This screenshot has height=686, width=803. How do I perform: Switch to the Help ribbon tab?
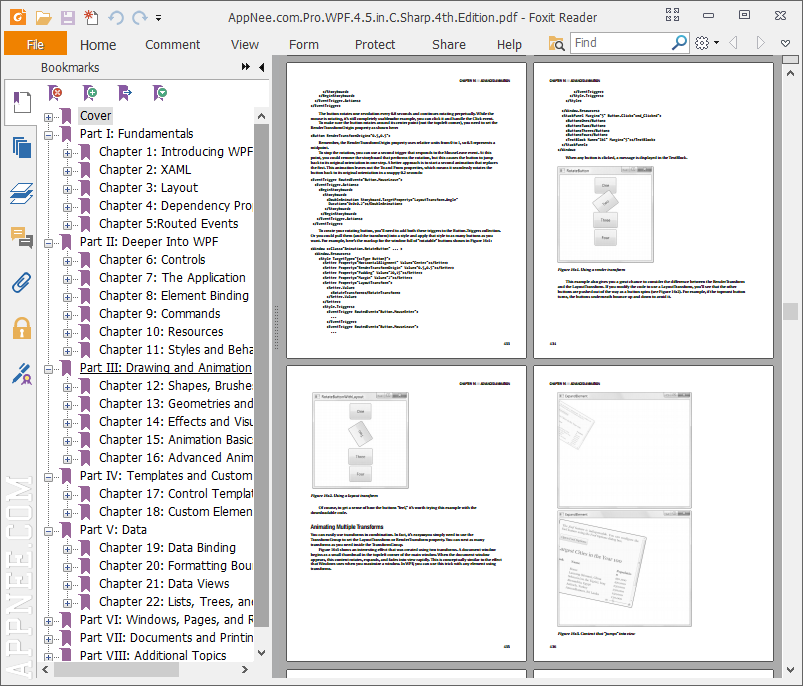(509, 45)
